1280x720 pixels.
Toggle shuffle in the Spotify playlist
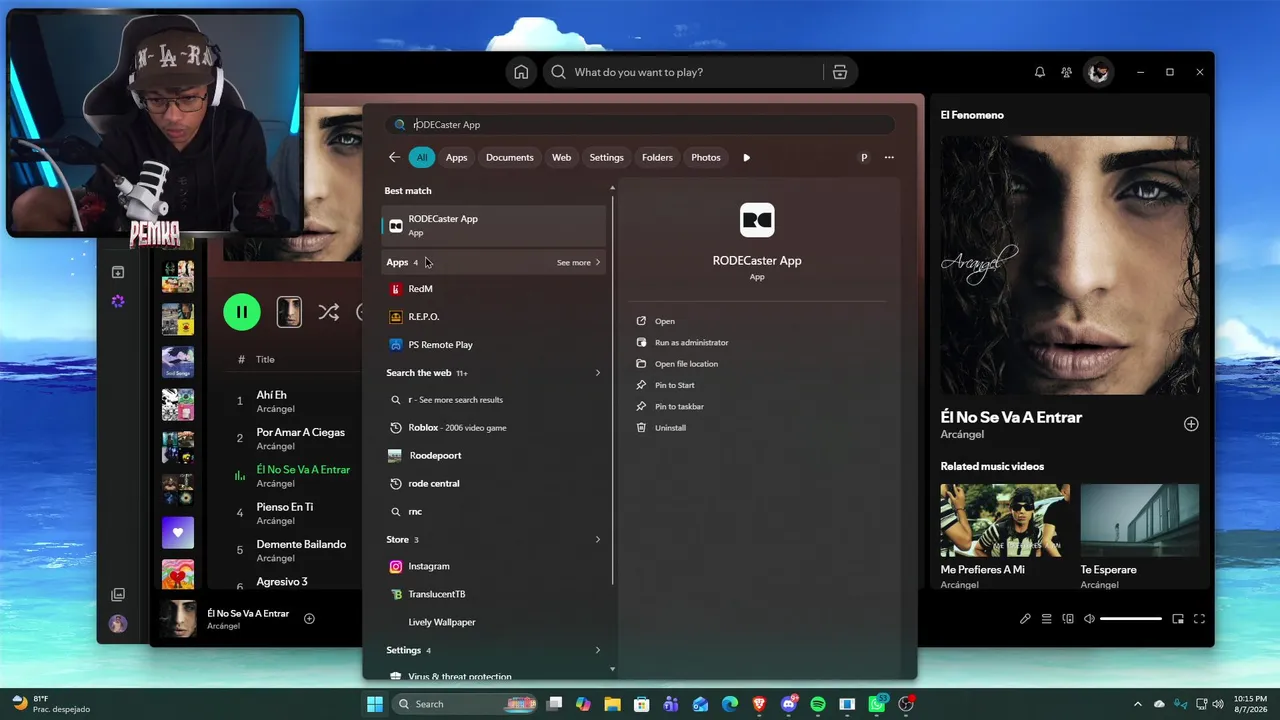point(328,312)
